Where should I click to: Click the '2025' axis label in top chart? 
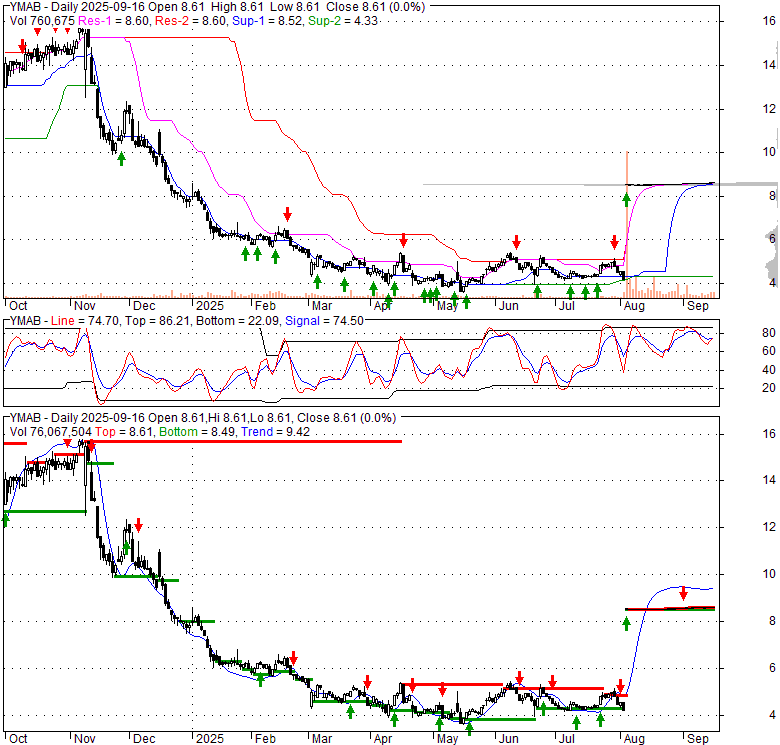pyautogui.click(x=209, y=306)
